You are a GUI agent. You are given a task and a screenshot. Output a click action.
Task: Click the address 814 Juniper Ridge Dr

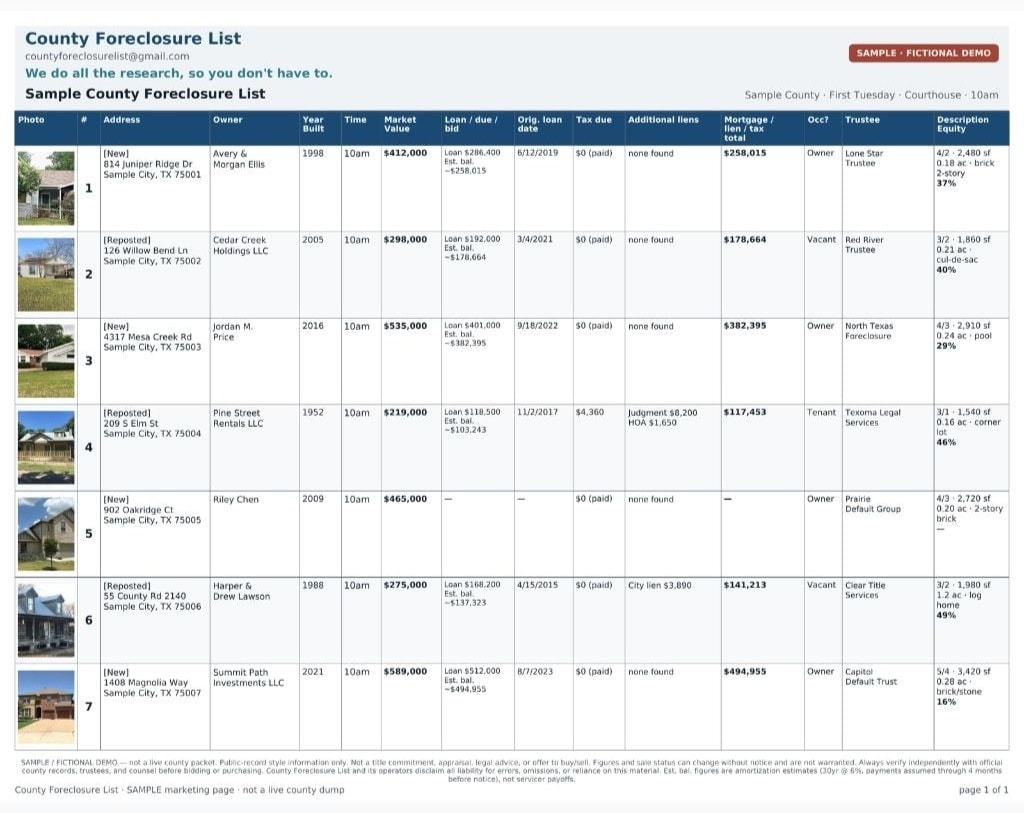(x=148, y=164)
